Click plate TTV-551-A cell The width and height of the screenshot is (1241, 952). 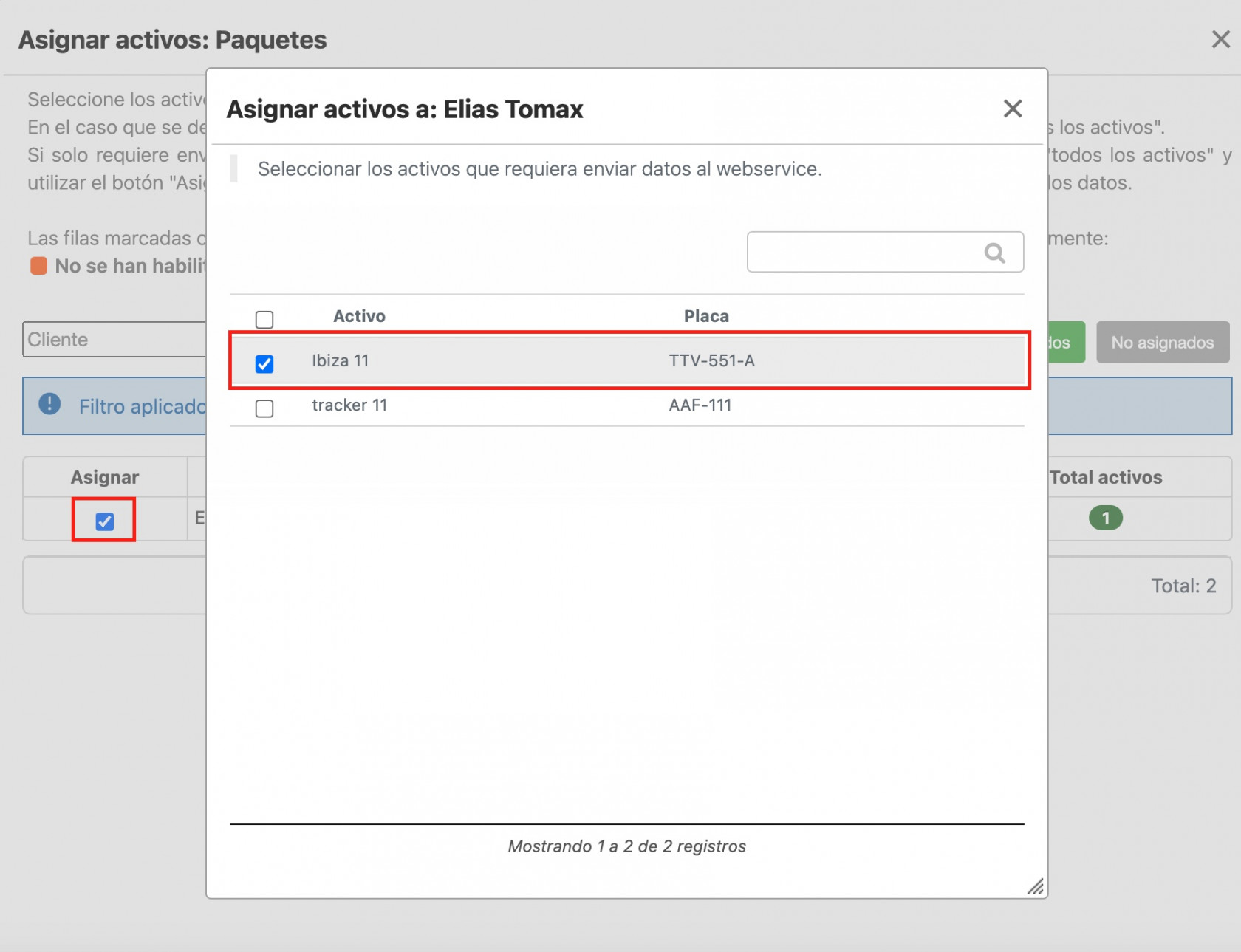coord(711,360)
